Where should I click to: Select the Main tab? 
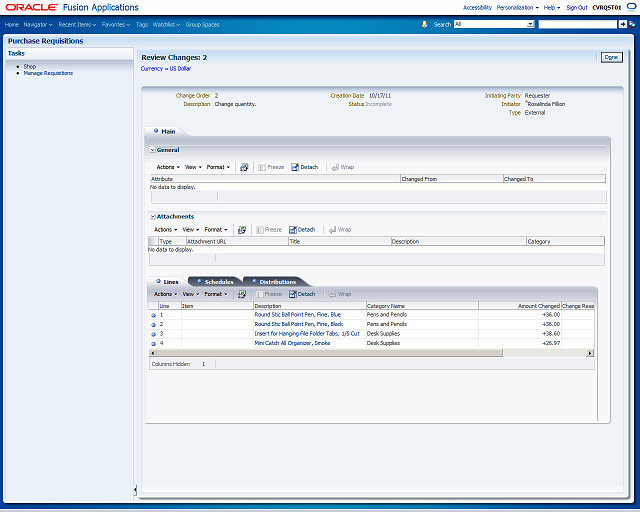click(x=165, y=131)
